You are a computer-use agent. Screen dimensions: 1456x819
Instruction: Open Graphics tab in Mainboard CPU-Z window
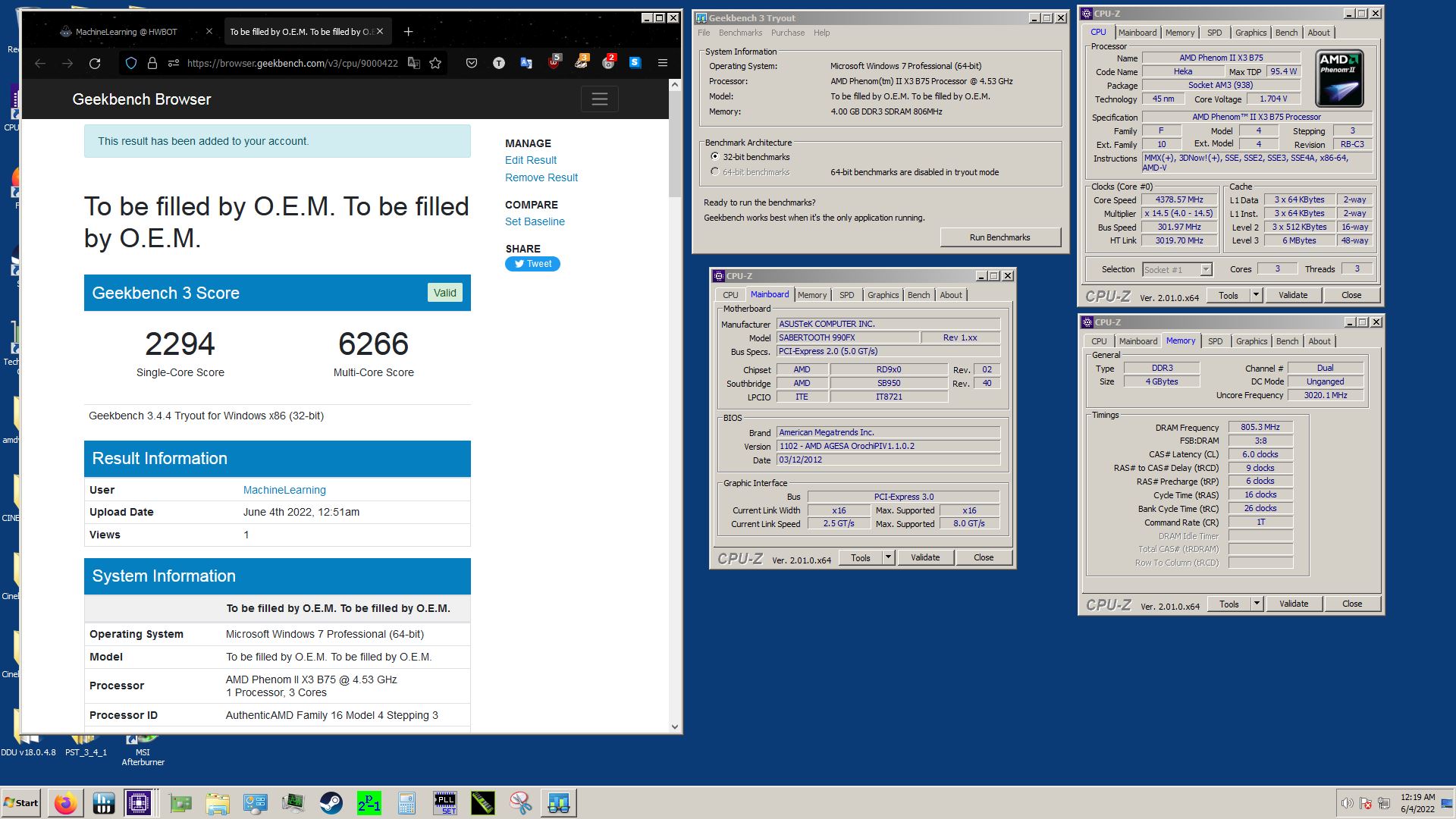[x=883, y=296]
